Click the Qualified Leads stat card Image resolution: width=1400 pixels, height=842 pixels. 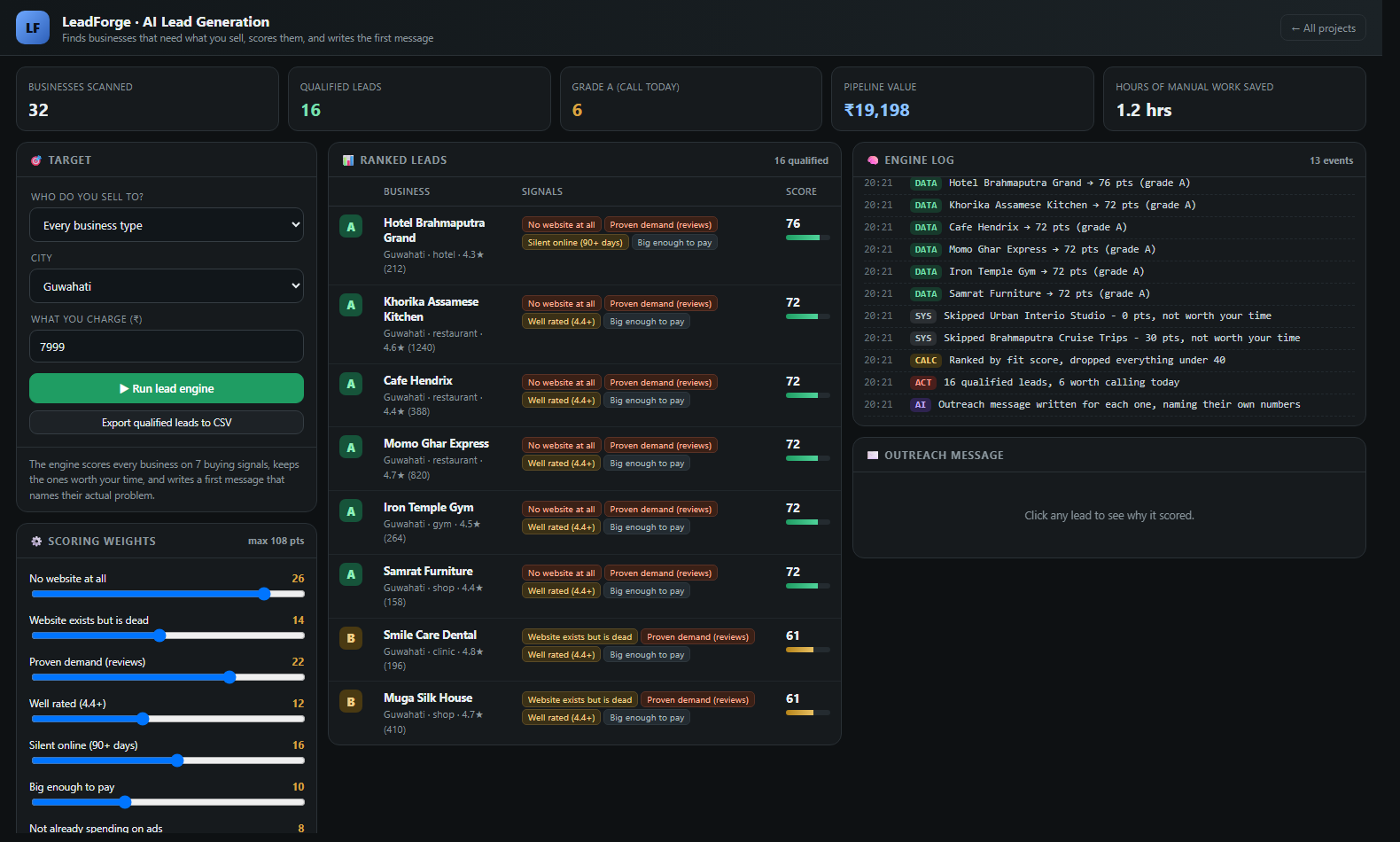(x=419, y=99)
